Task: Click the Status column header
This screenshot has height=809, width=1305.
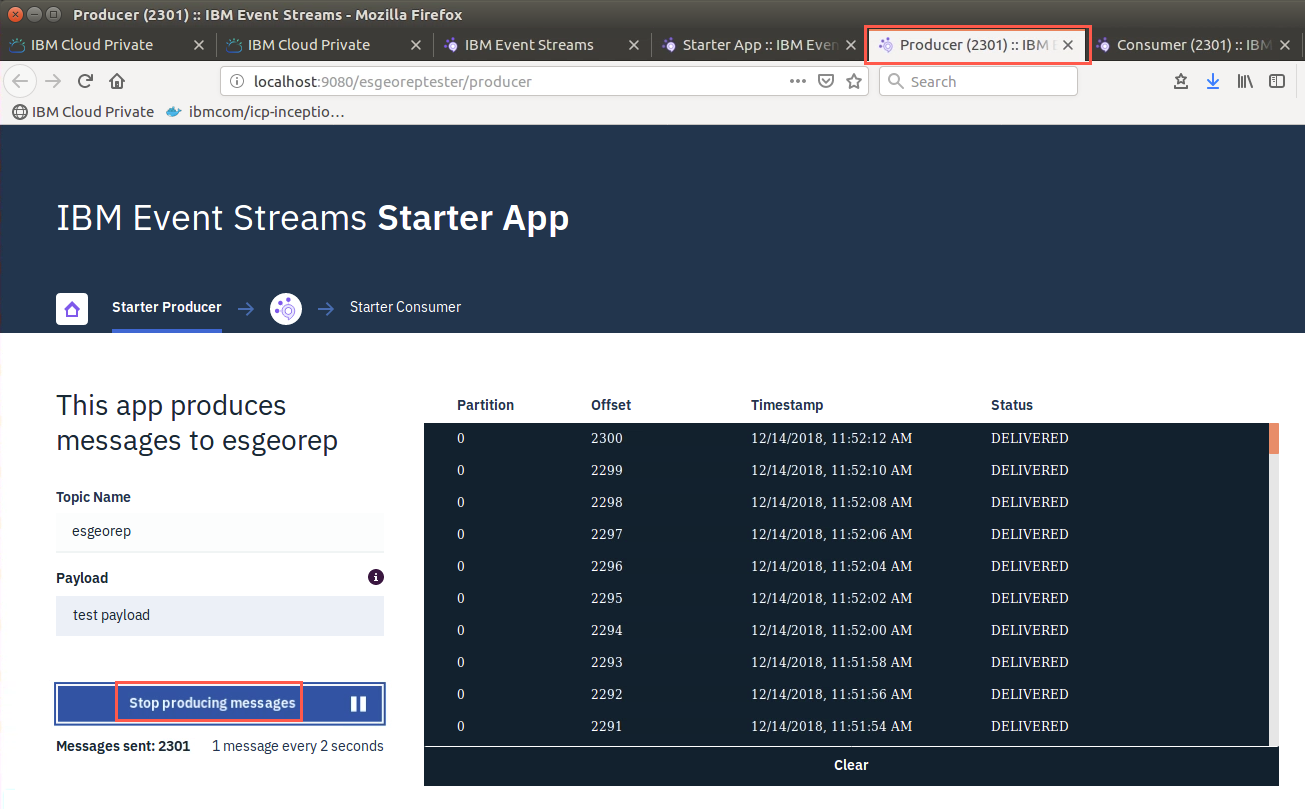Action: tap(1012, 405)
